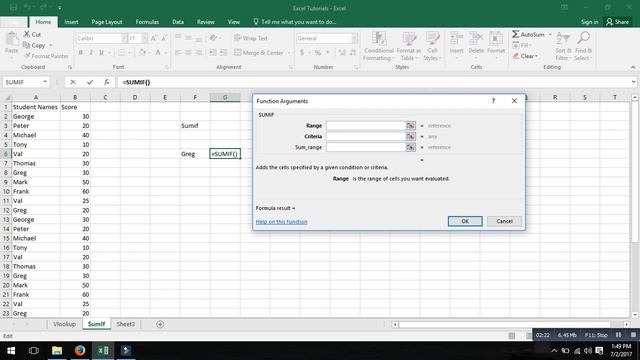Open the Vlookup sheet tab
This screenshot has height=360, width=640.
pyautogui.click(x=64, y=324)
